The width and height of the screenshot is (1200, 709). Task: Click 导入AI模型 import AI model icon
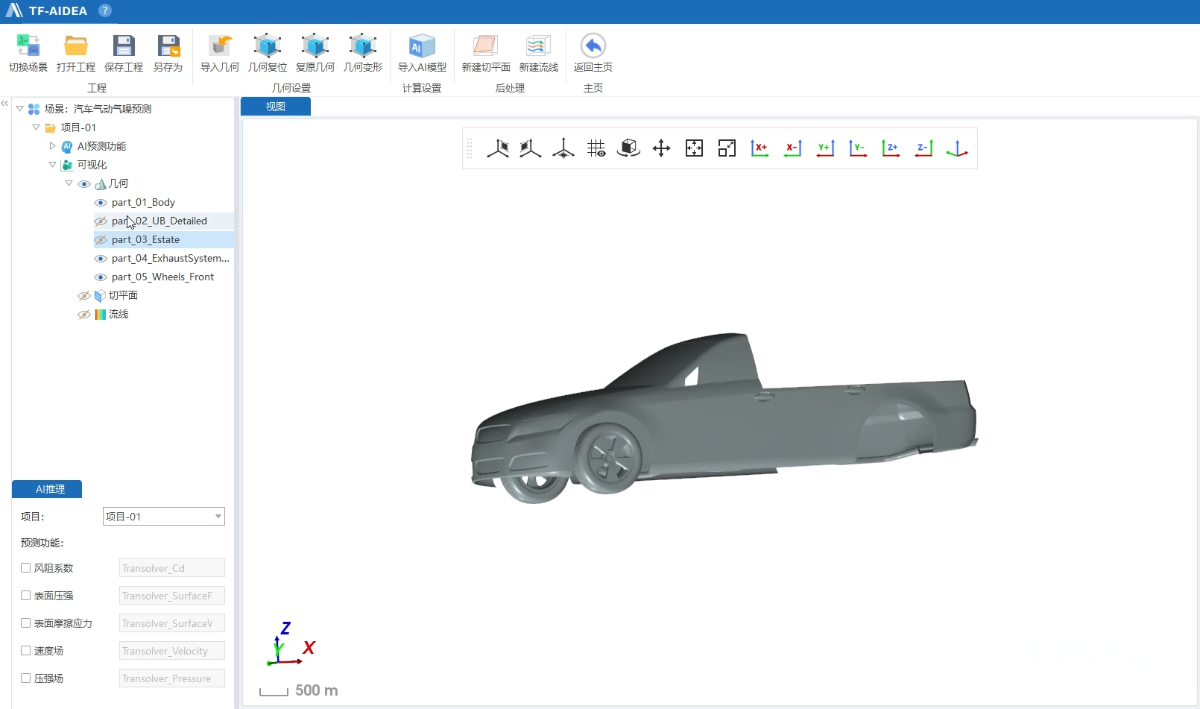(x=422, y=46)
